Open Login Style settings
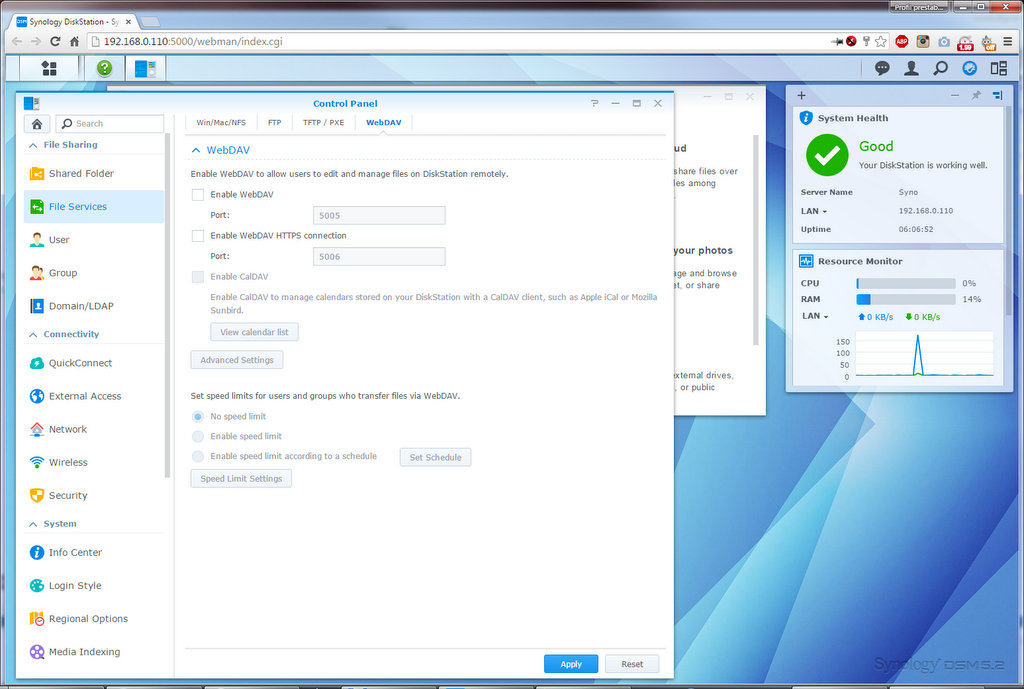The height and width of the screenshot is (689, 1024). (x=94, y=585)
